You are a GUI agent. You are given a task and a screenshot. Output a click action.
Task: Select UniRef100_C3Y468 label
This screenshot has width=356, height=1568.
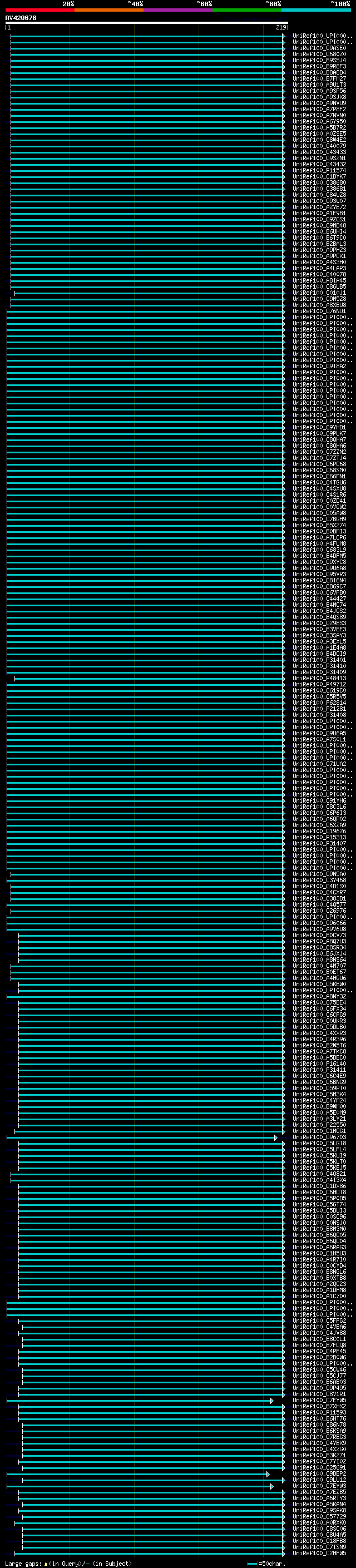(x=319, y=880)
